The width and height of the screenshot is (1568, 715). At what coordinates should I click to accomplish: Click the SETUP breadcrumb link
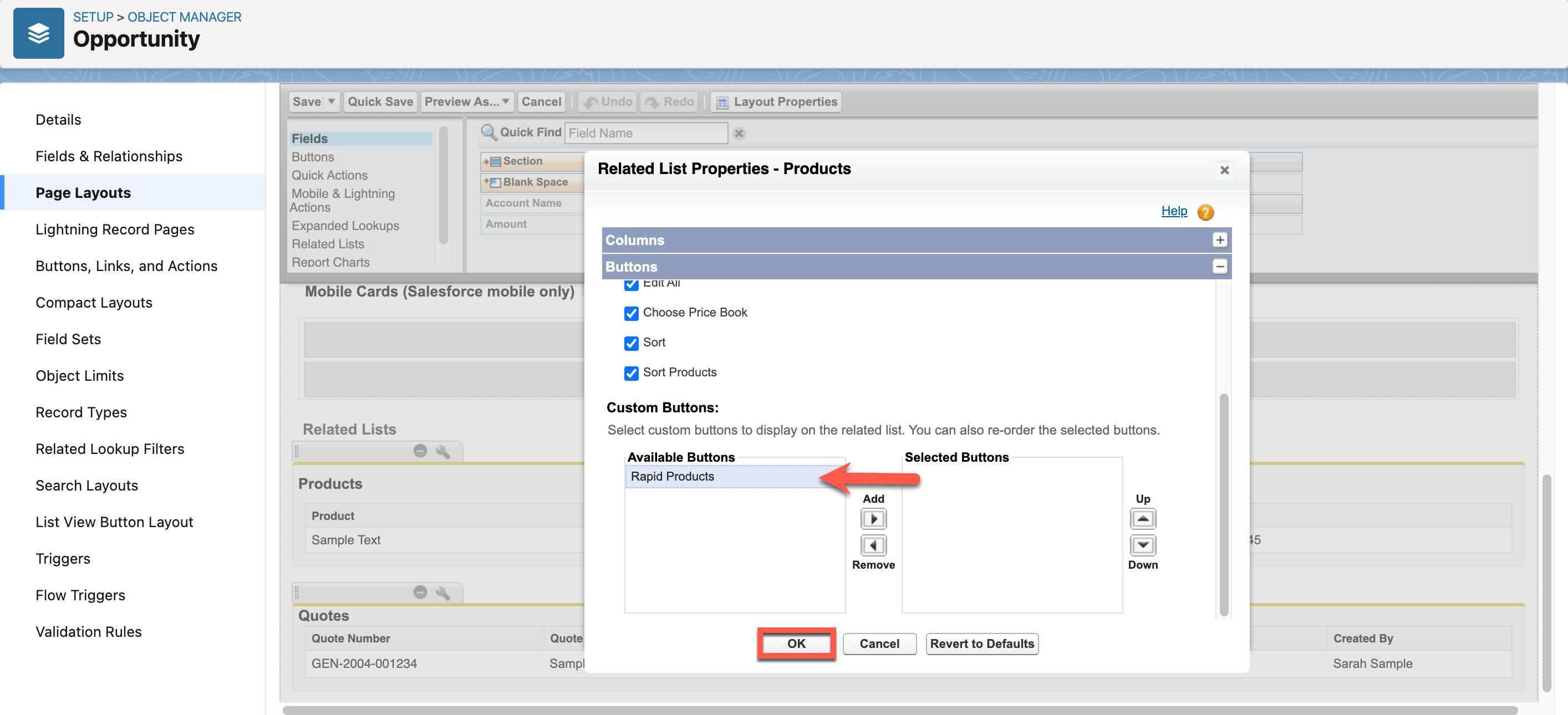click(93, 17)
